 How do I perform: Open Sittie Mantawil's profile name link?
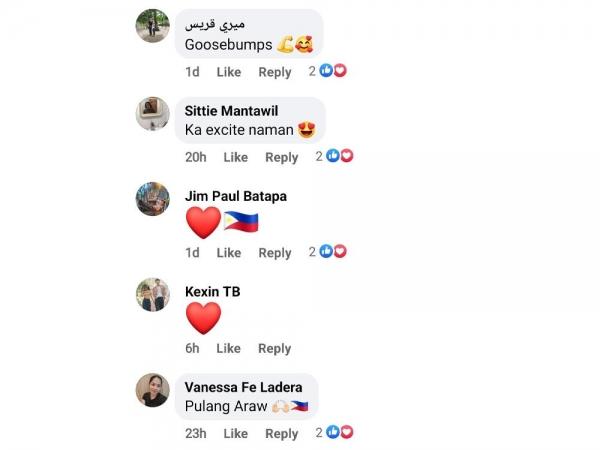click(231, 111)
